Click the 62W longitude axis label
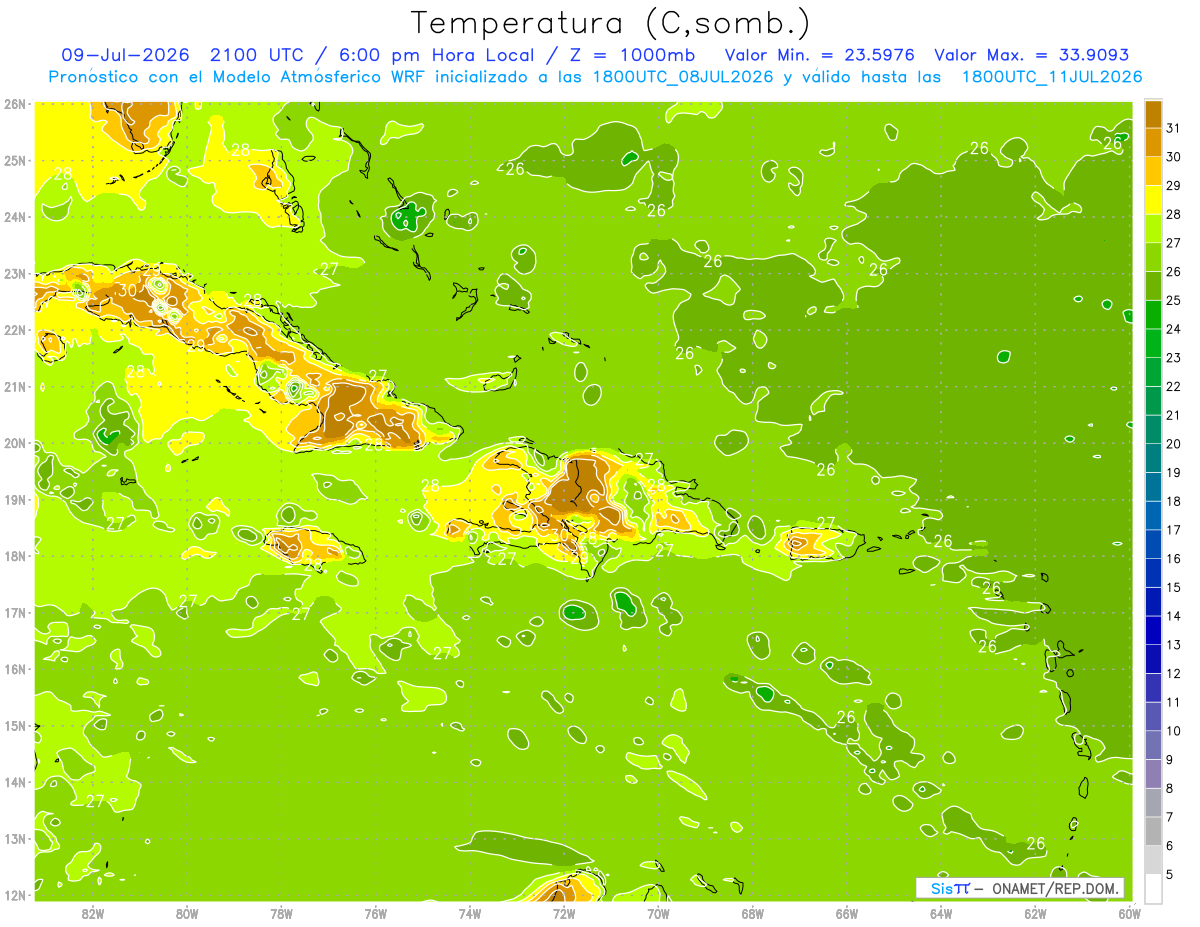This screenshot has width=1200, height=927. (x=1035, y=913)
